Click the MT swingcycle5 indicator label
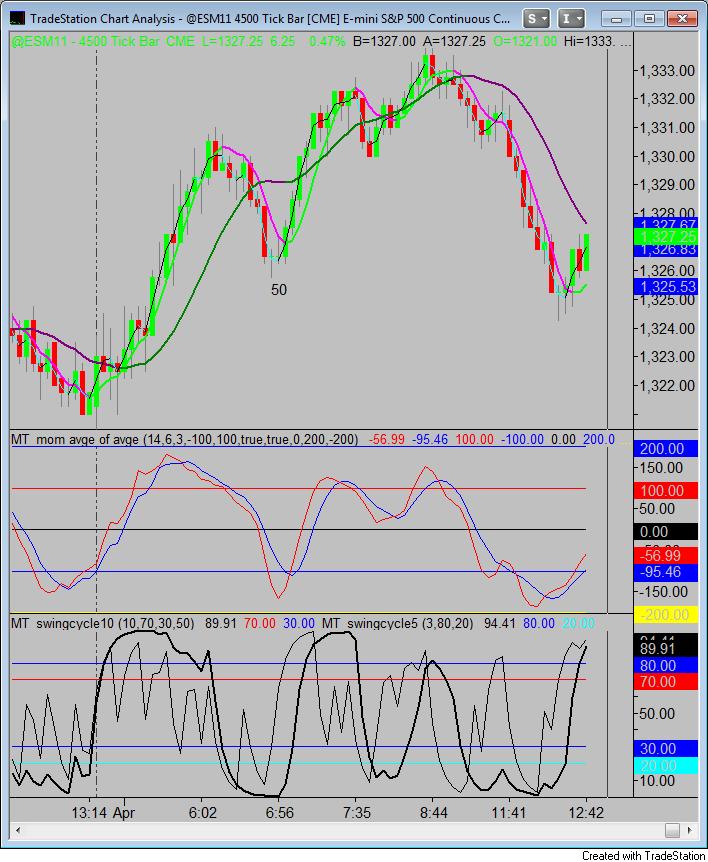This screenshot has width=708, height=862. pyautogui.click(x=397, y=623)
